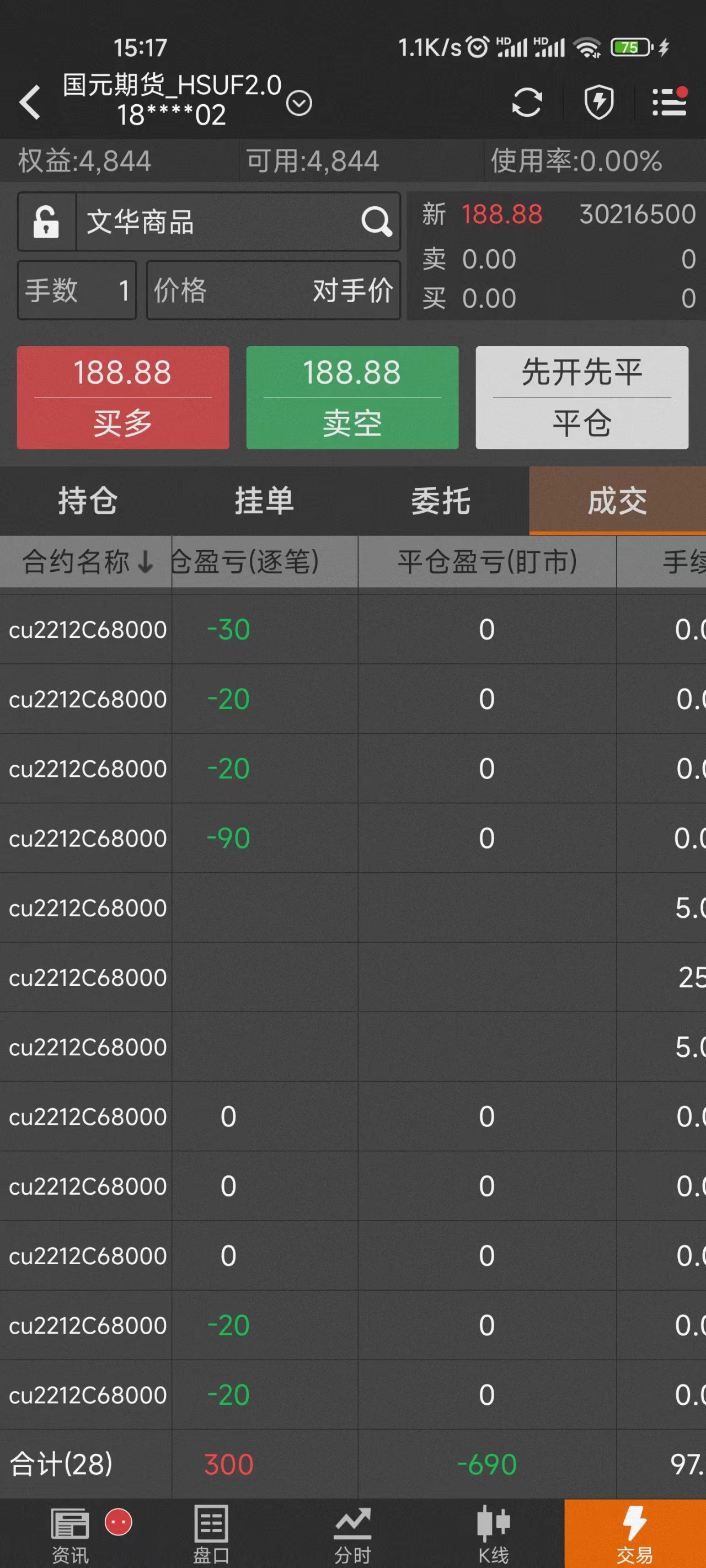
Task: Tap the battery indicator in status bar
Action: coord(632,47)
